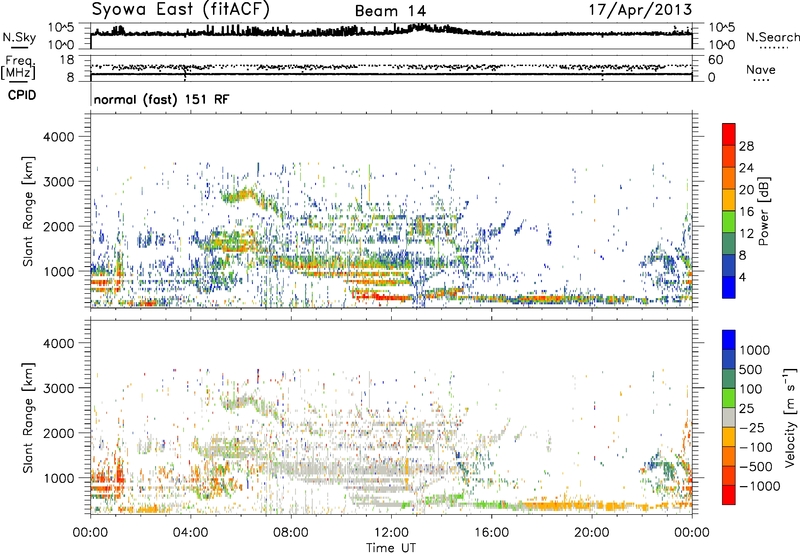Image resolution: width=800 pixels, height=554 pixels.
Task: Click the yellow −100 to −25 Velocity segment
Action: (729, 437)
